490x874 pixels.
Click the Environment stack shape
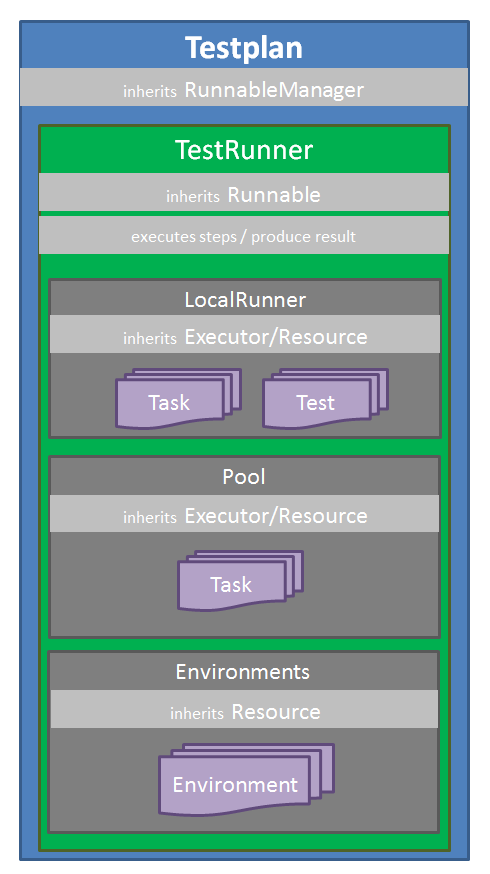pos(246,780)
